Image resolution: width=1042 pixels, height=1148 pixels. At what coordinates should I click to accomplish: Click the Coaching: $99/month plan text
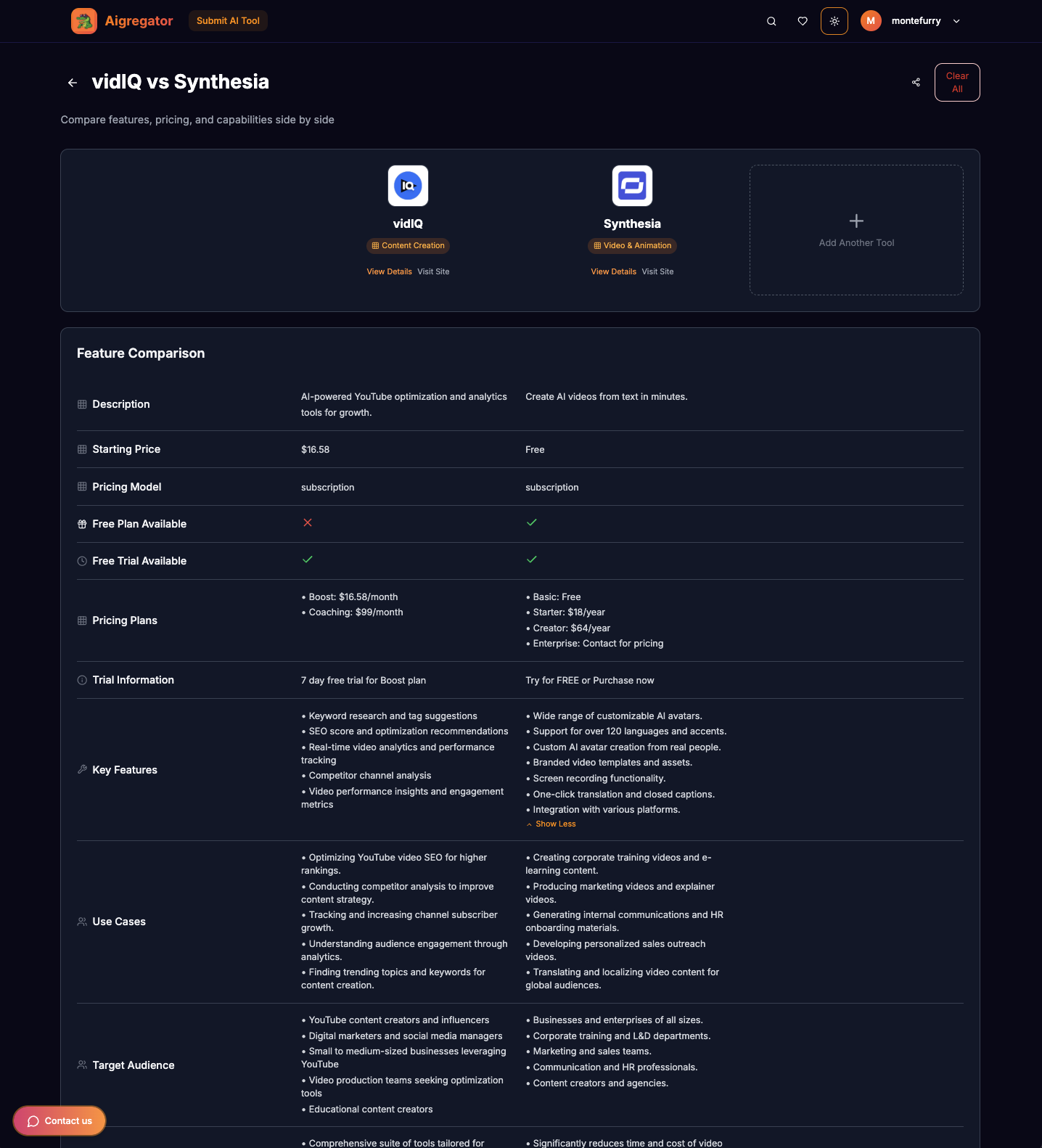click(352, 612)
